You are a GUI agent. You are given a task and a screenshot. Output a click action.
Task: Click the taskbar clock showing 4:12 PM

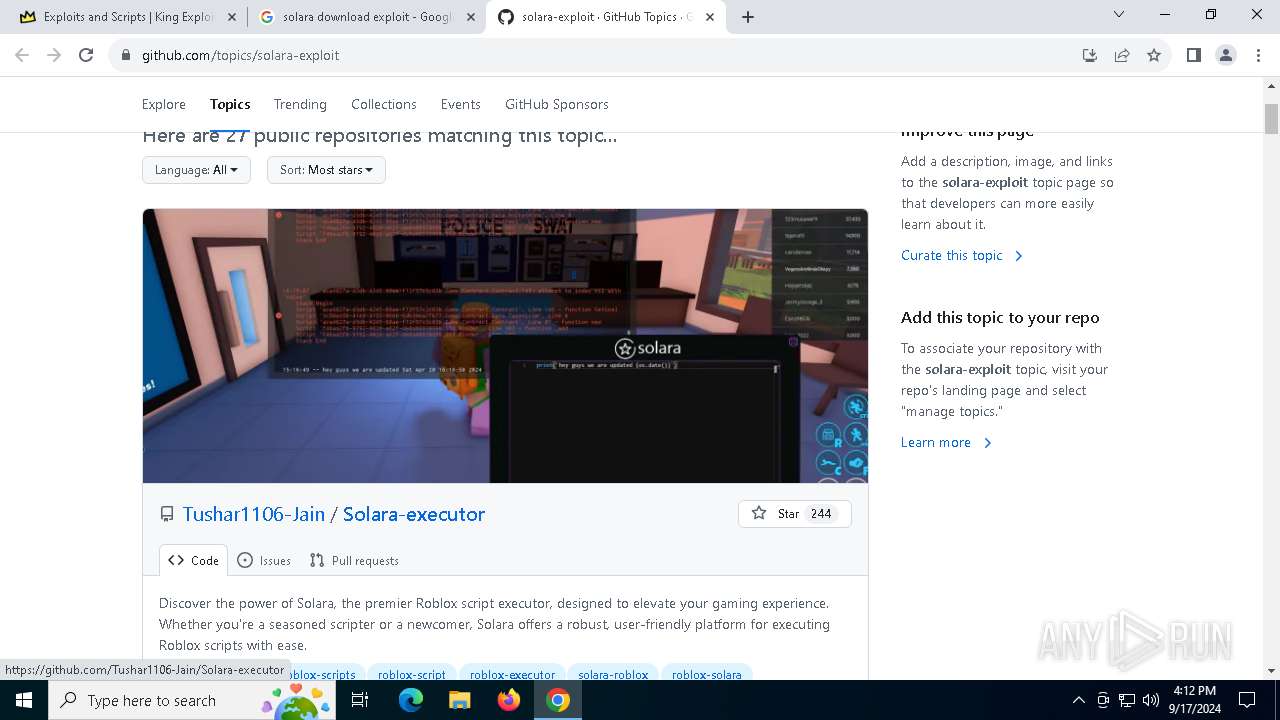1195,700
